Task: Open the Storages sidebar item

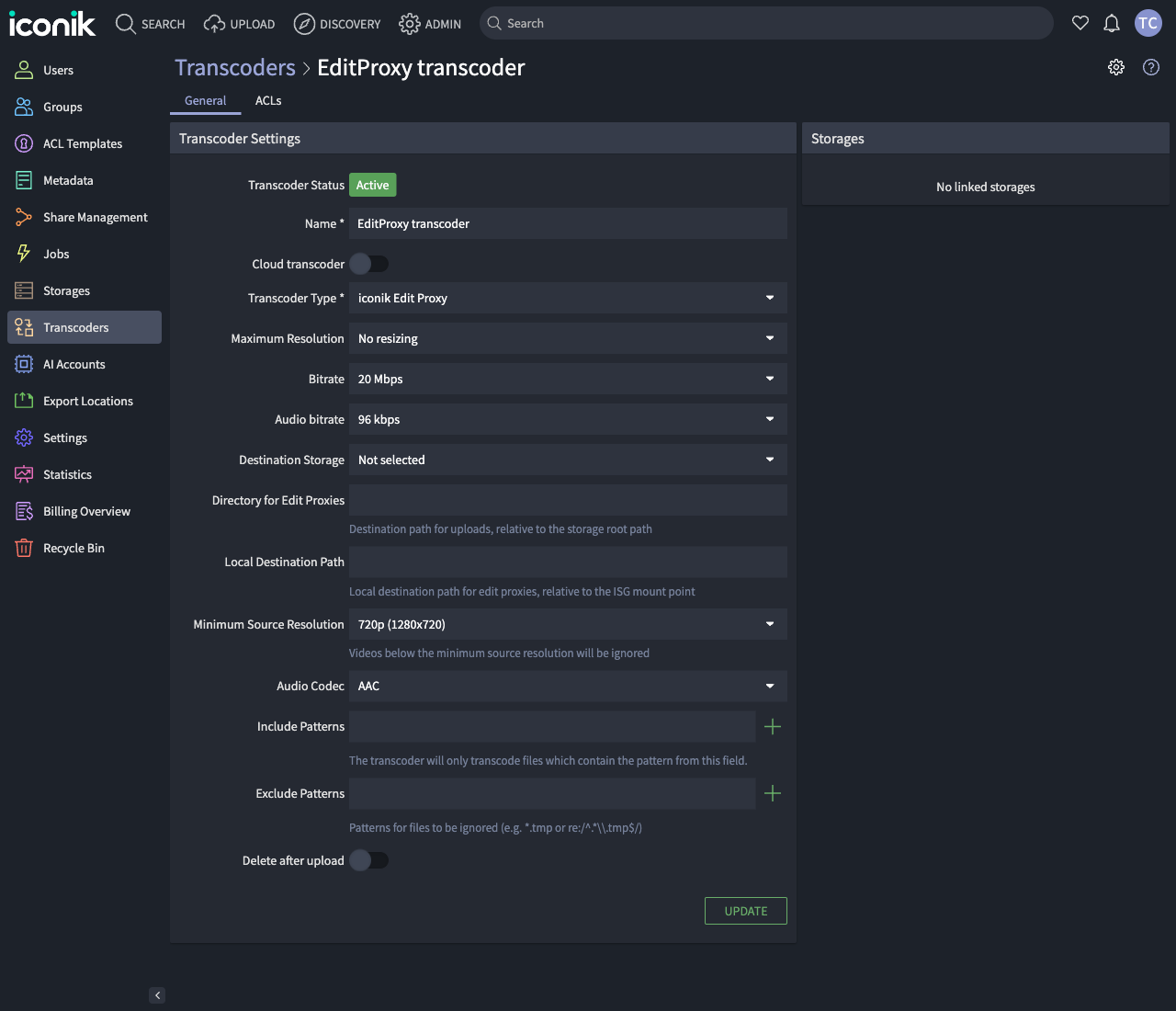Action: tap(65, 290)
